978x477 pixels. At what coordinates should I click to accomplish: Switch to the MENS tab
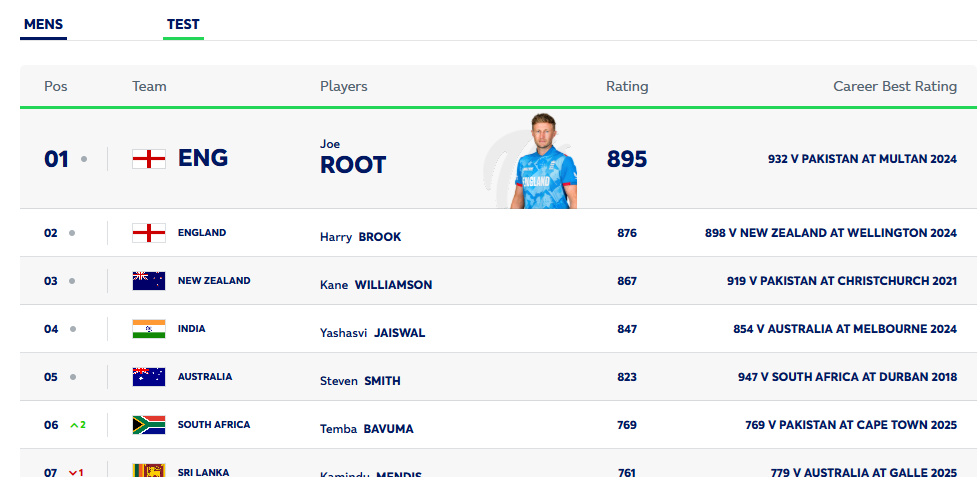point(43,24)
